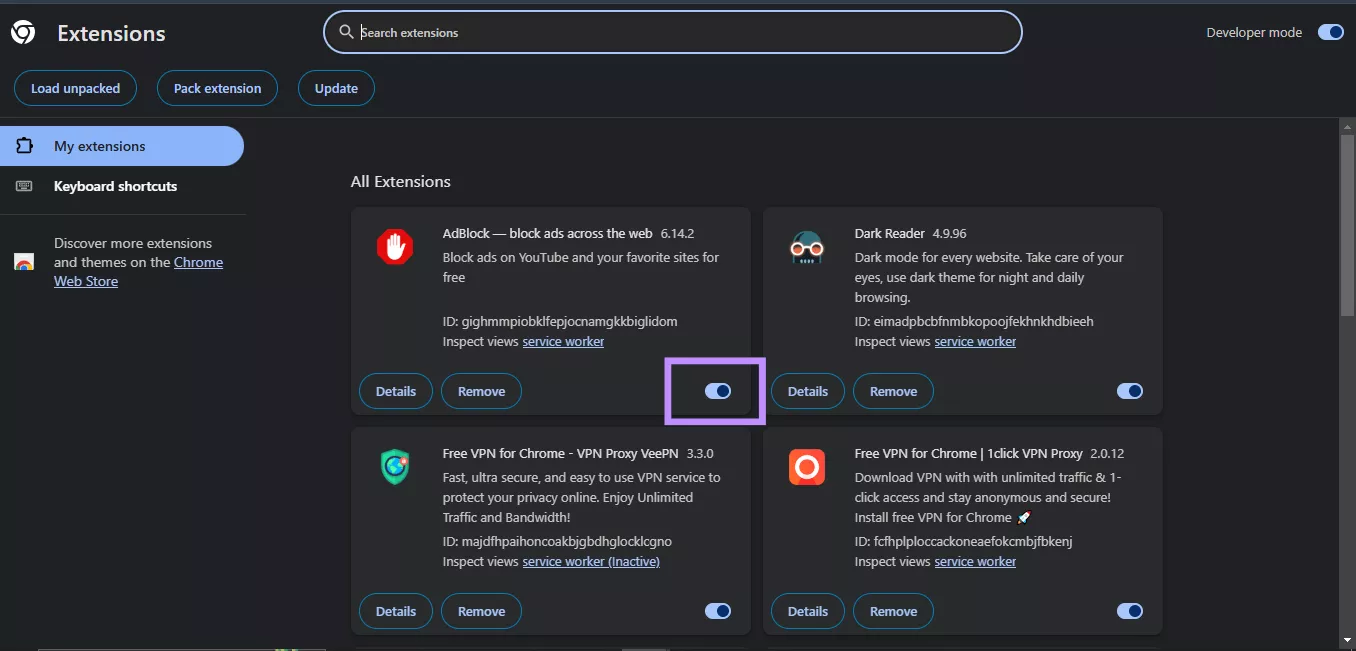Click the Update button
Viewport: 1356px width, 651px height.
point(336,88)
